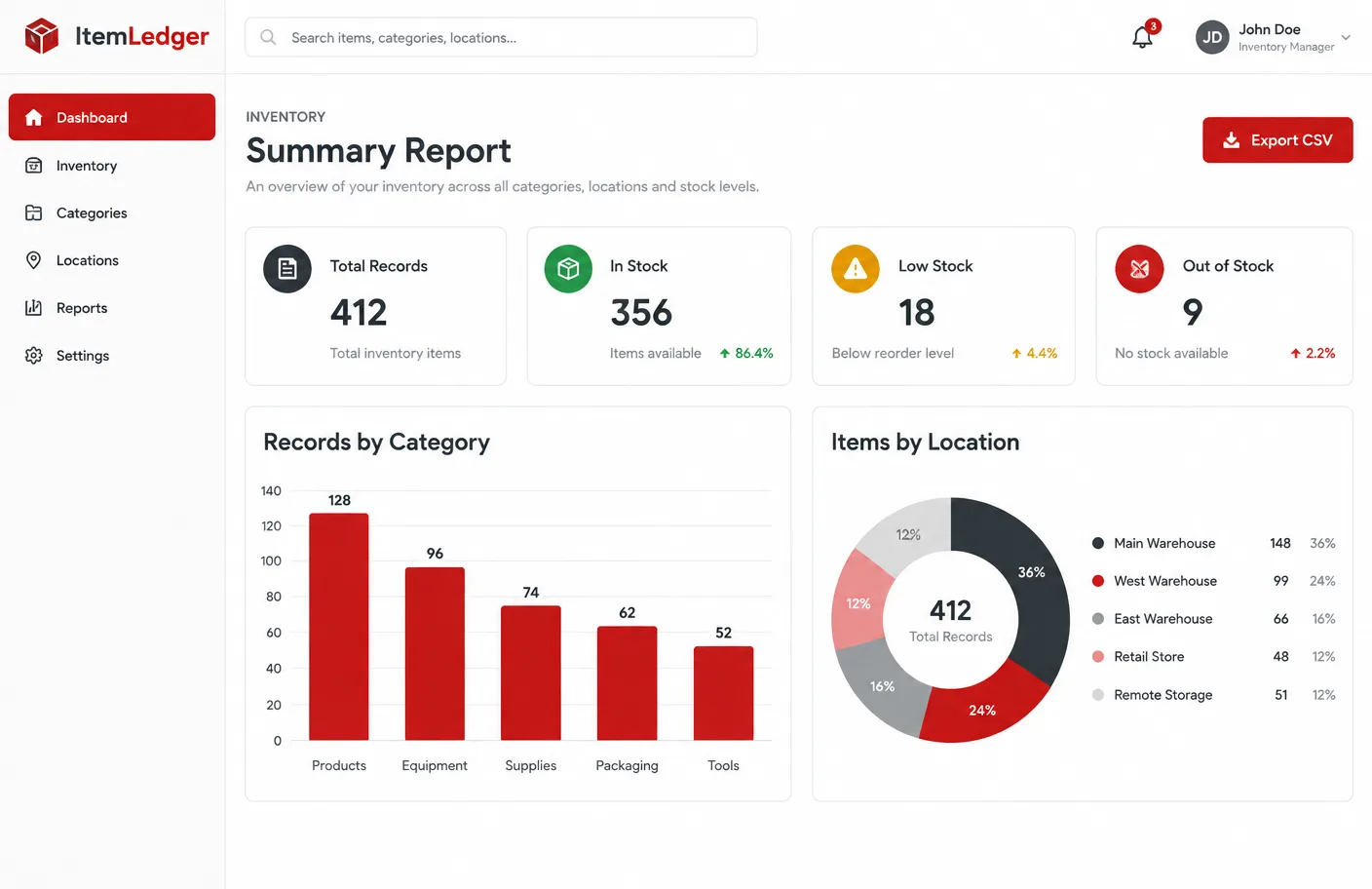Viewport: 1372px width, 889px height.
Task: Click the Export CSV button
Action: coord(1277,140)
